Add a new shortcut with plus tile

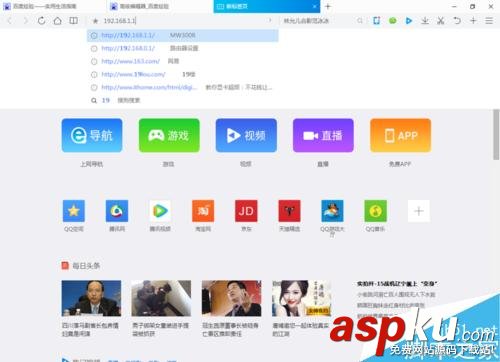(x=419, y=211)
